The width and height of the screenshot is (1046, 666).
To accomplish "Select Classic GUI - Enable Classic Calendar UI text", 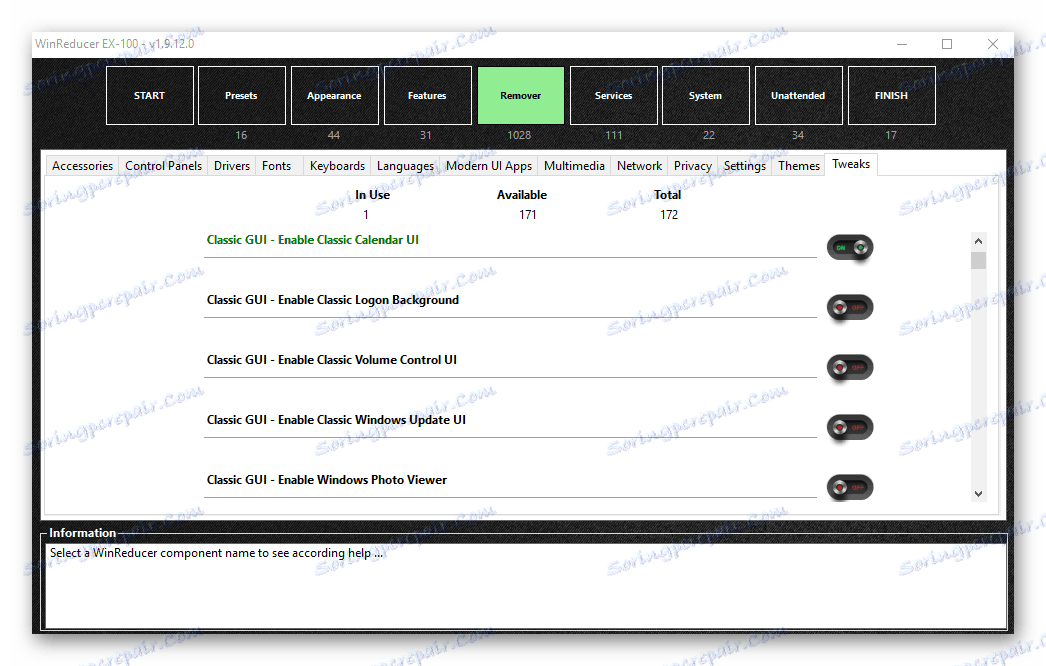I will [313, 240].
